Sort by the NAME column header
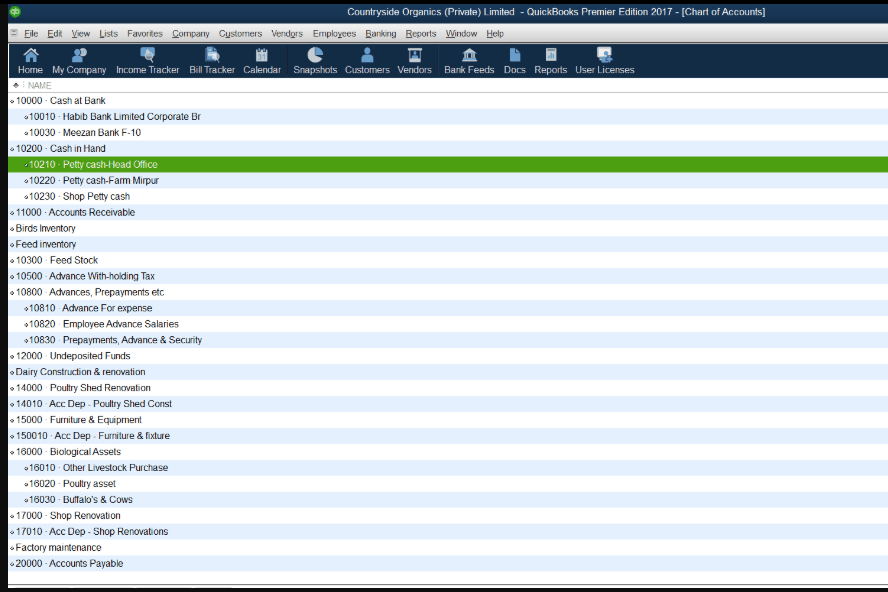The width and height of the screenshot is (888, 592). click(x=40, y=85)
